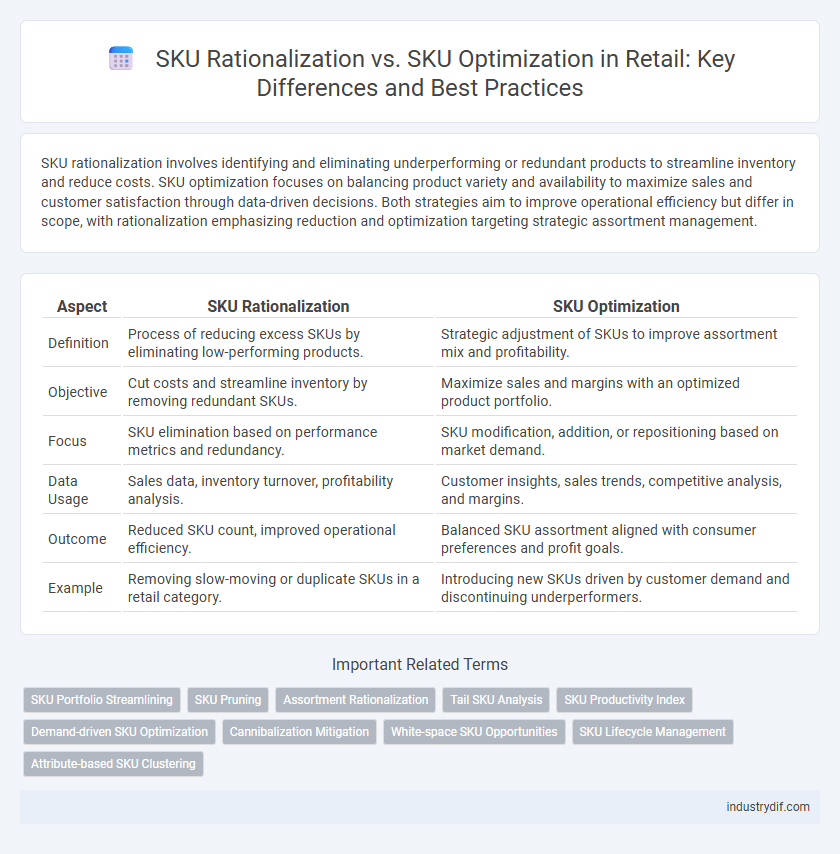Click 'Sales data, inventory turnover' cell

tap(278, 490)
